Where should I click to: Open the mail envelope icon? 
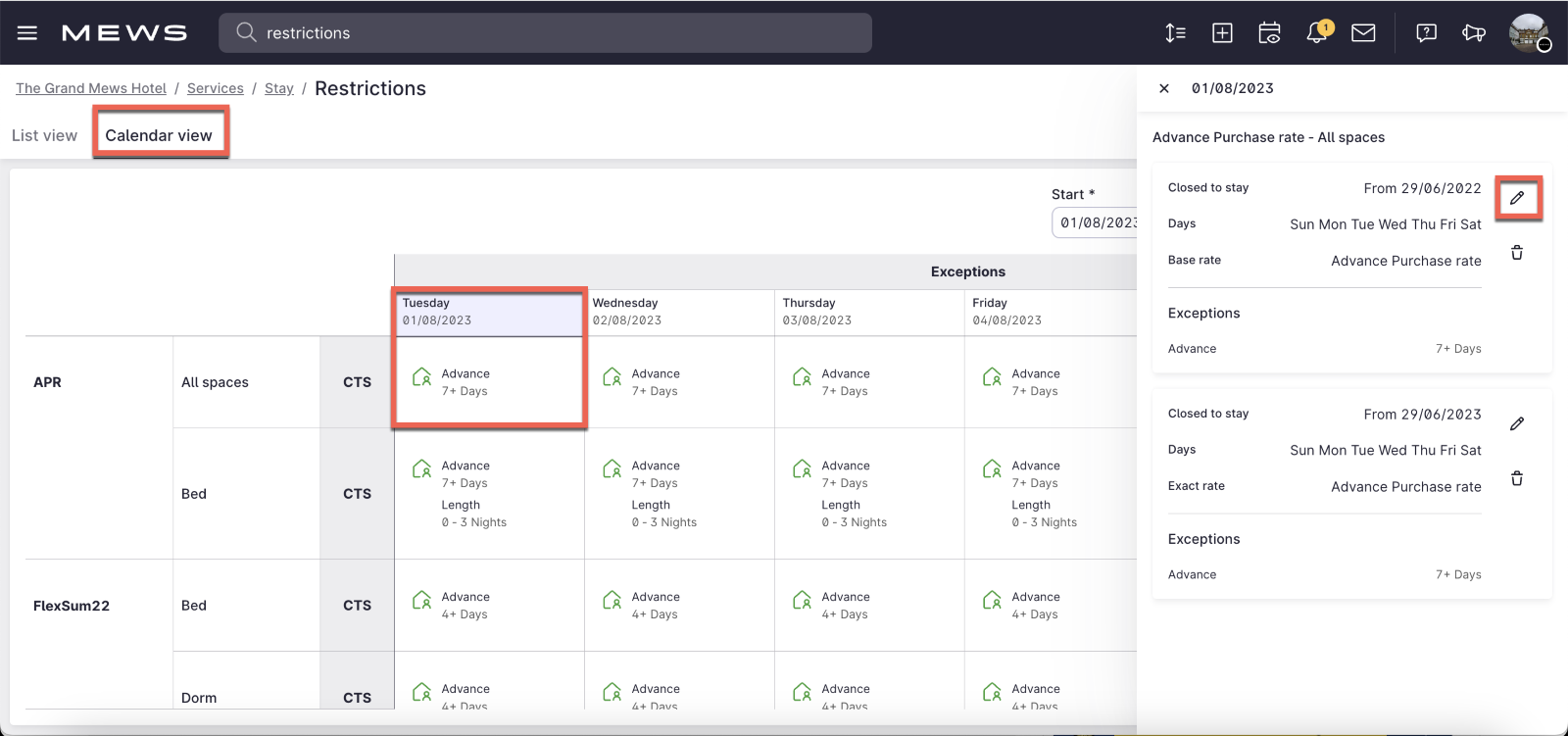point(1363,33)
